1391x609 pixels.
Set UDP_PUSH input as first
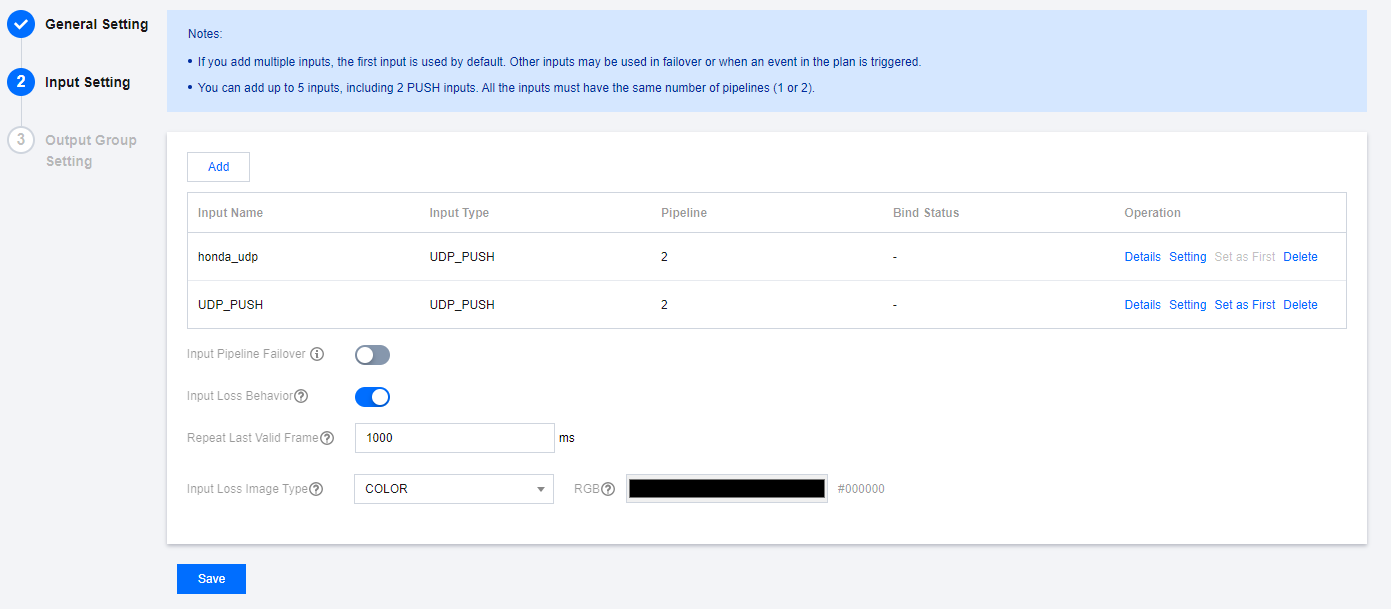[1244, 305]
